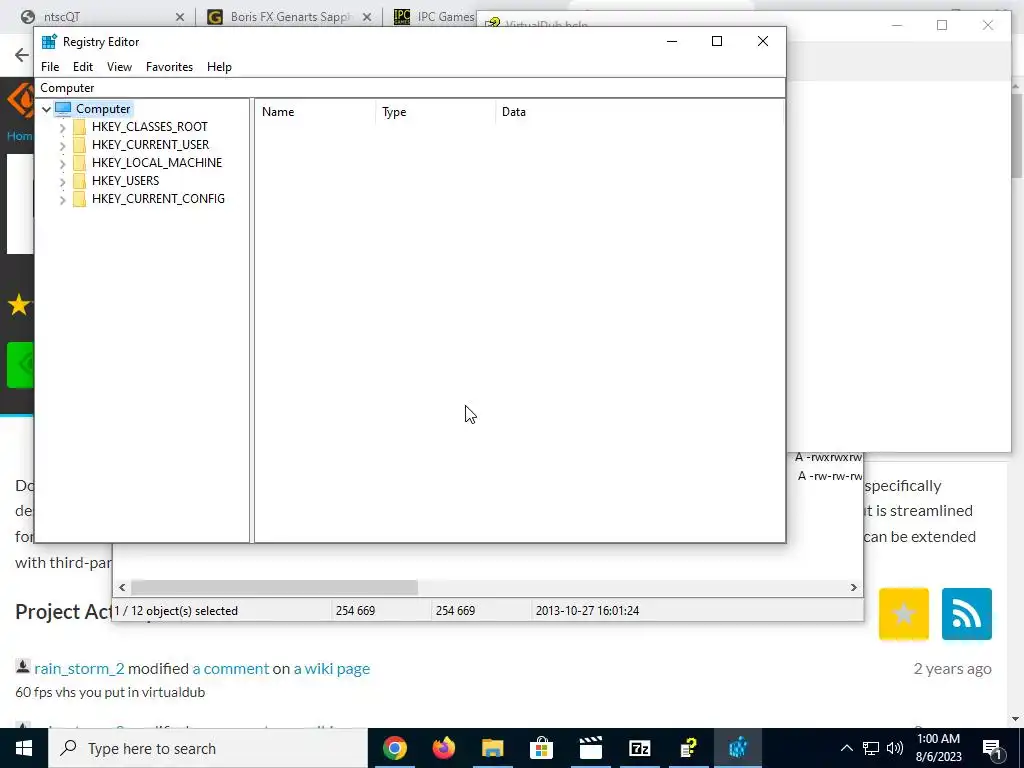Select the HKEY_CURRENT_USER tree label
1024x768 pixels.
point(150,144)
